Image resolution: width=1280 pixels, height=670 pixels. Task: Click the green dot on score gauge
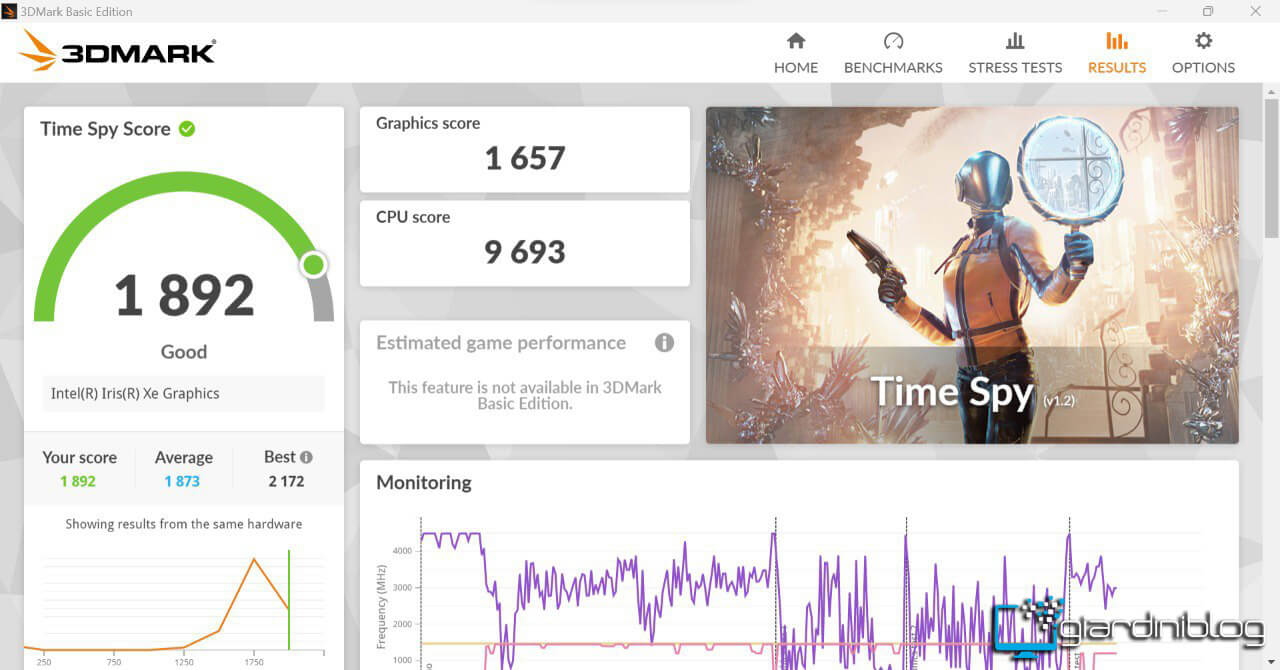313,265
